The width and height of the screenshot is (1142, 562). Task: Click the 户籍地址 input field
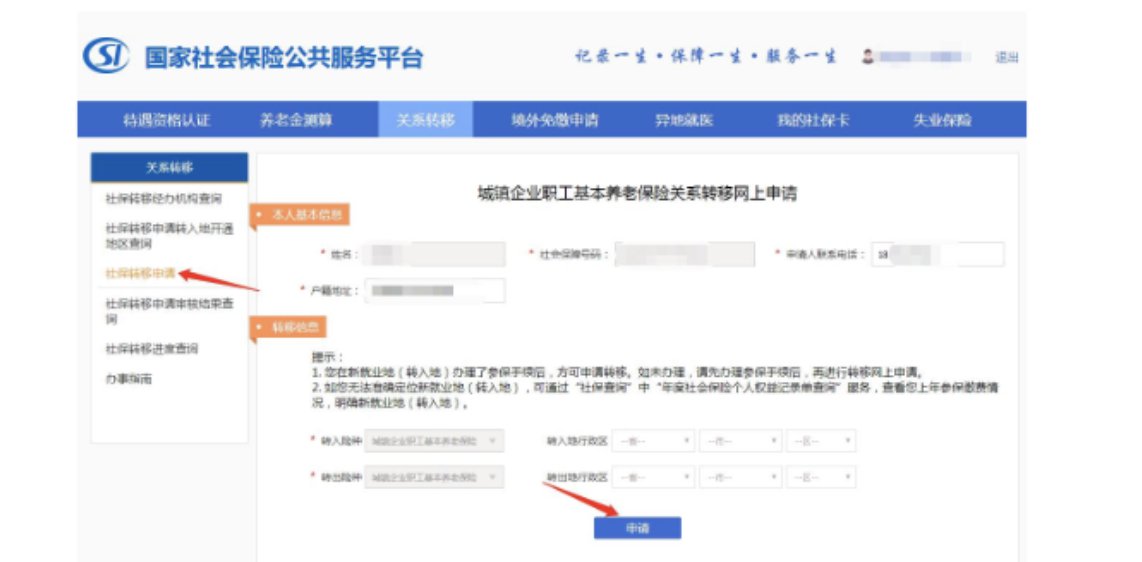[x=435, y=290]
